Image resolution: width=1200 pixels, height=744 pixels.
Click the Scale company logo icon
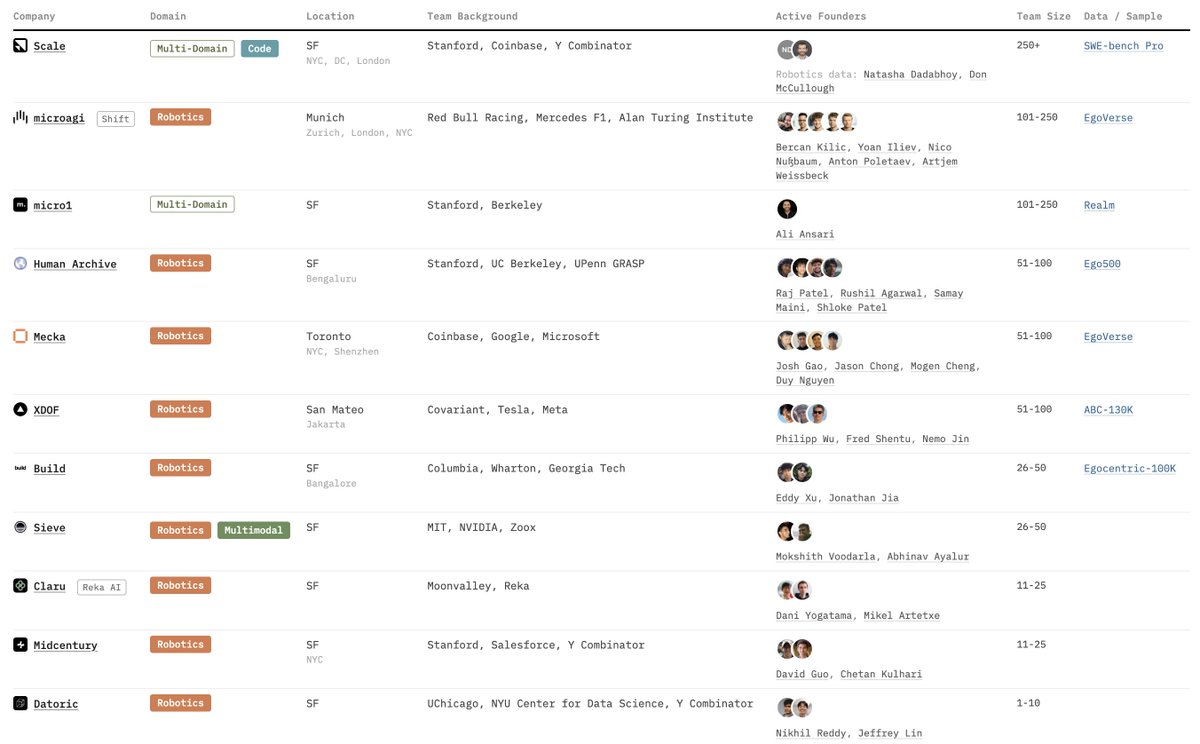coord(20,45)
